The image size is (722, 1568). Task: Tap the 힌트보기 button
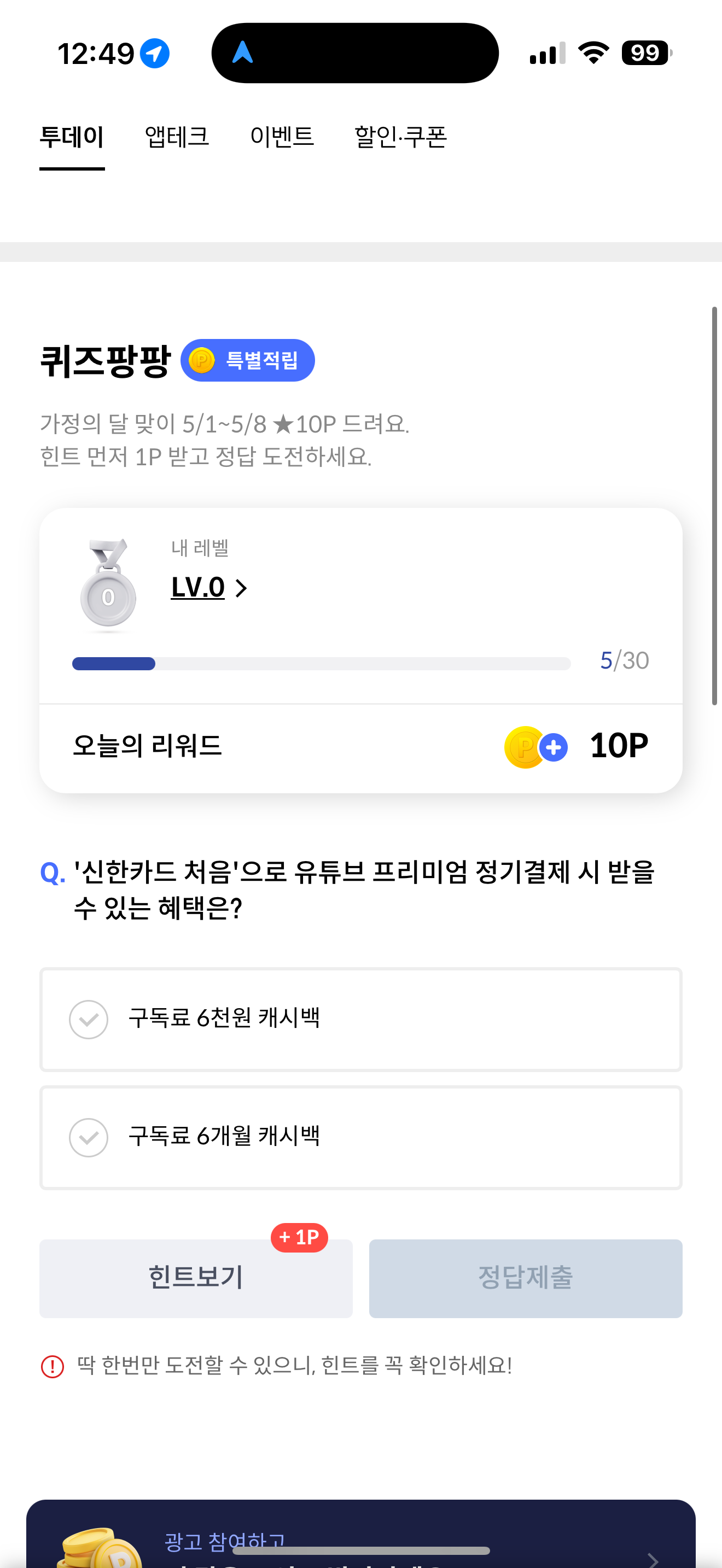click(196, 1278)
